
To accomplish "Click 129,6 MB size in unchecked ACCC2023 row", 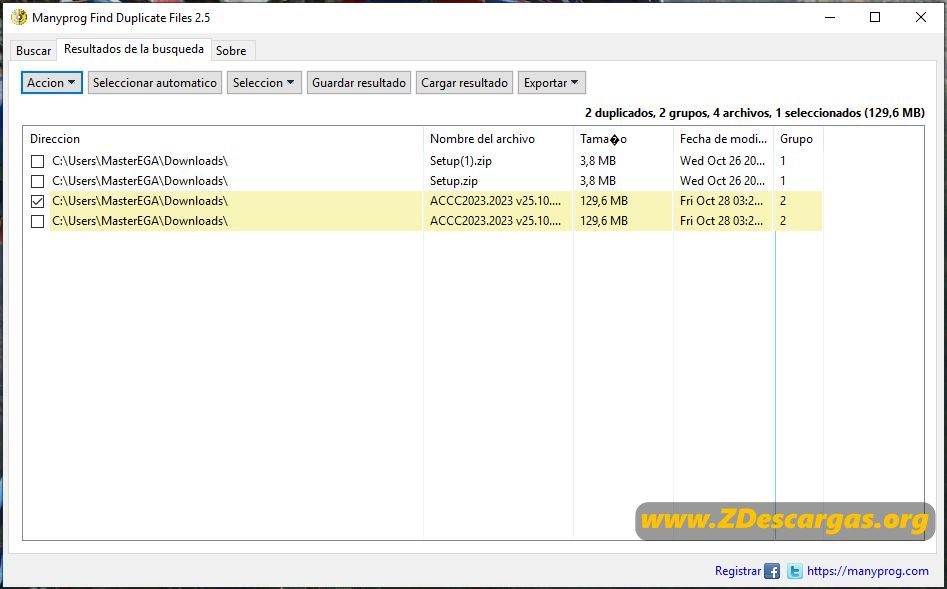I will point(604,221).
